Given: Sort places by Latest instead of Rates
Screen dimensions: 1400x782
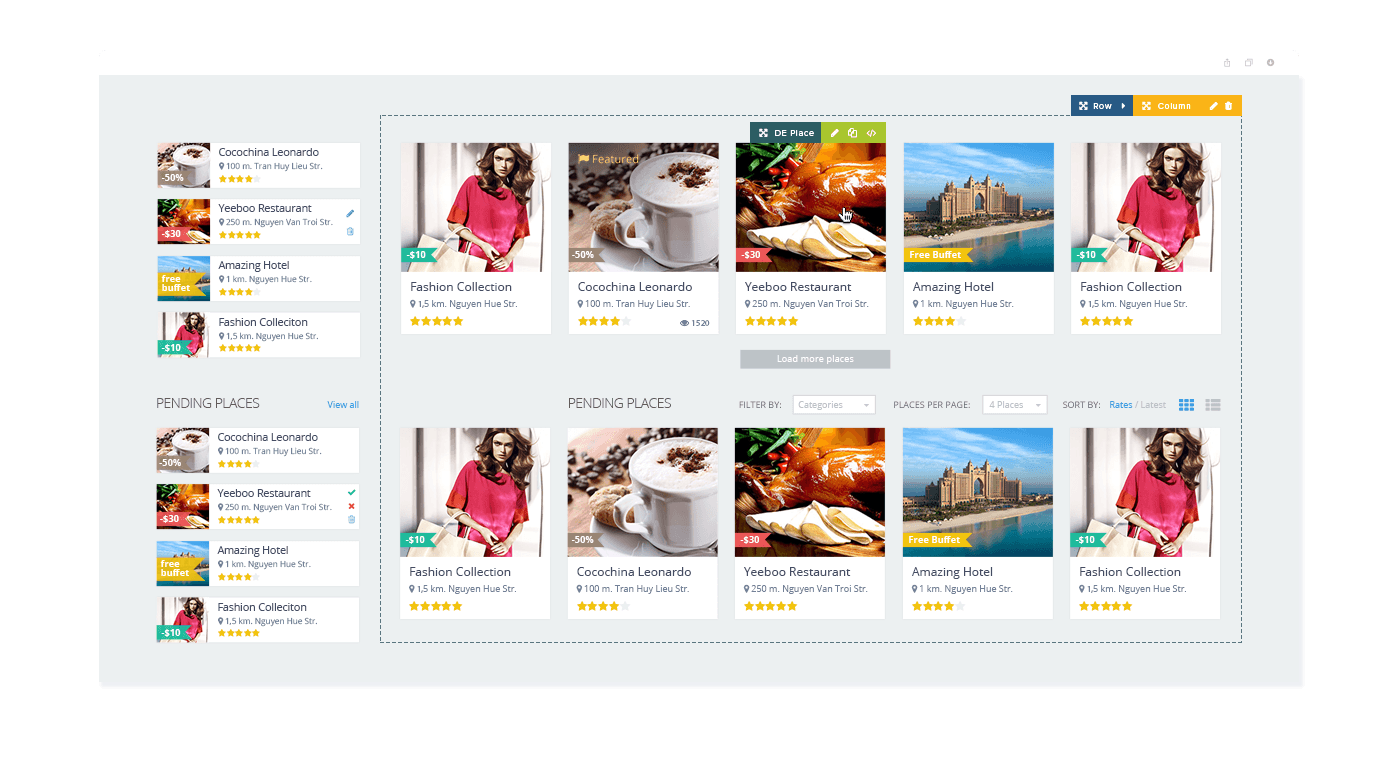Looking at the screenshot, I should 1152,404.
